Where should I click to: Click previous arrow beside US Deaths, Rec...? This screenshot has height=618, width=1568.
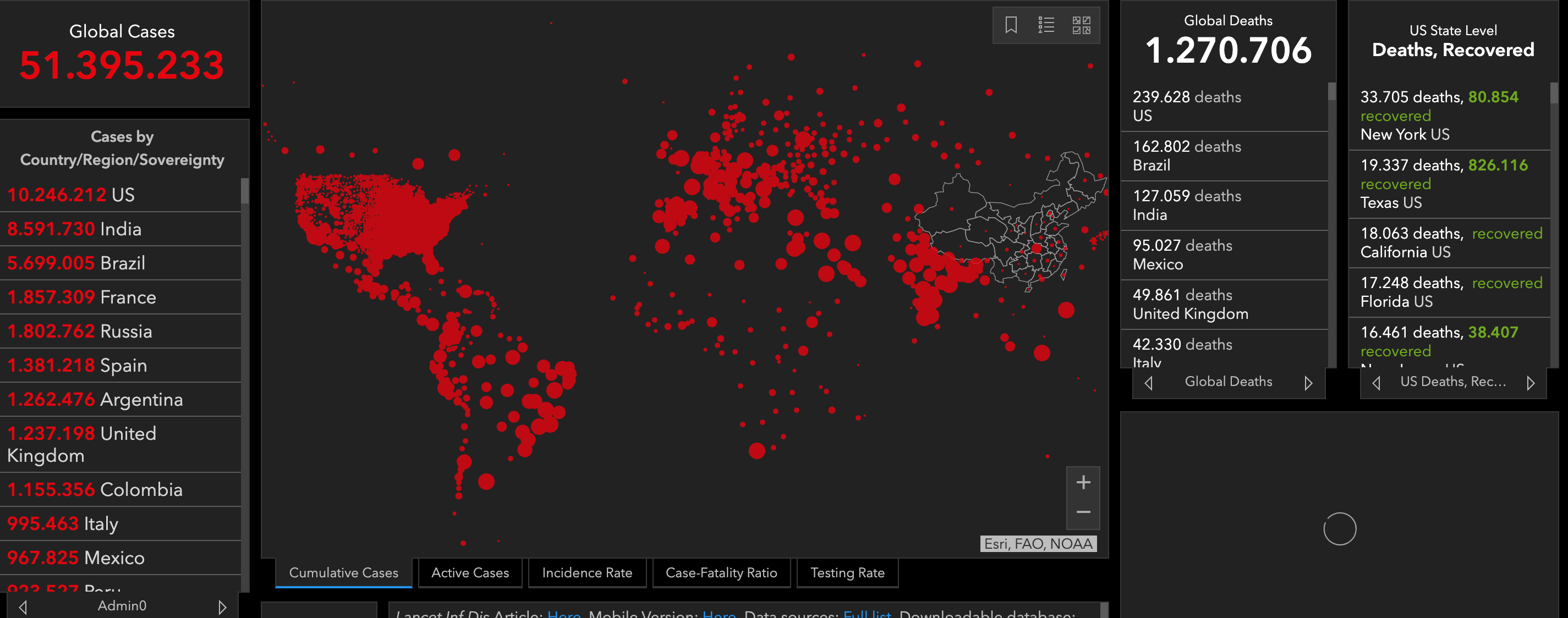[1376, 383]
